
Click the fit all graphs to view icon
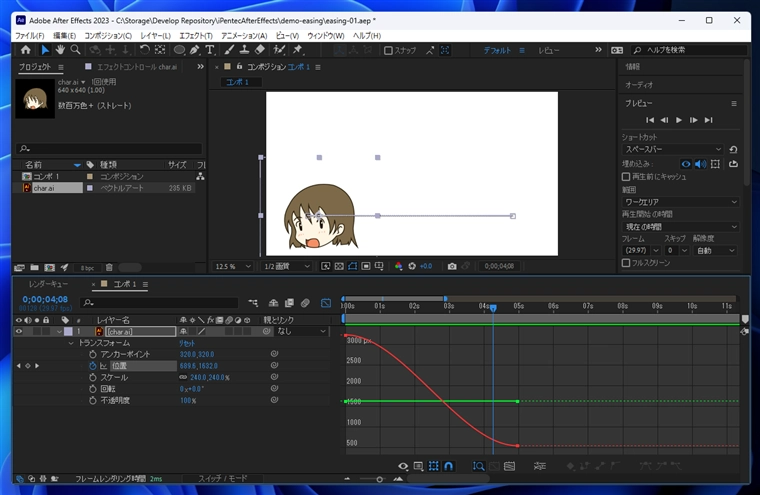(509, 466)
